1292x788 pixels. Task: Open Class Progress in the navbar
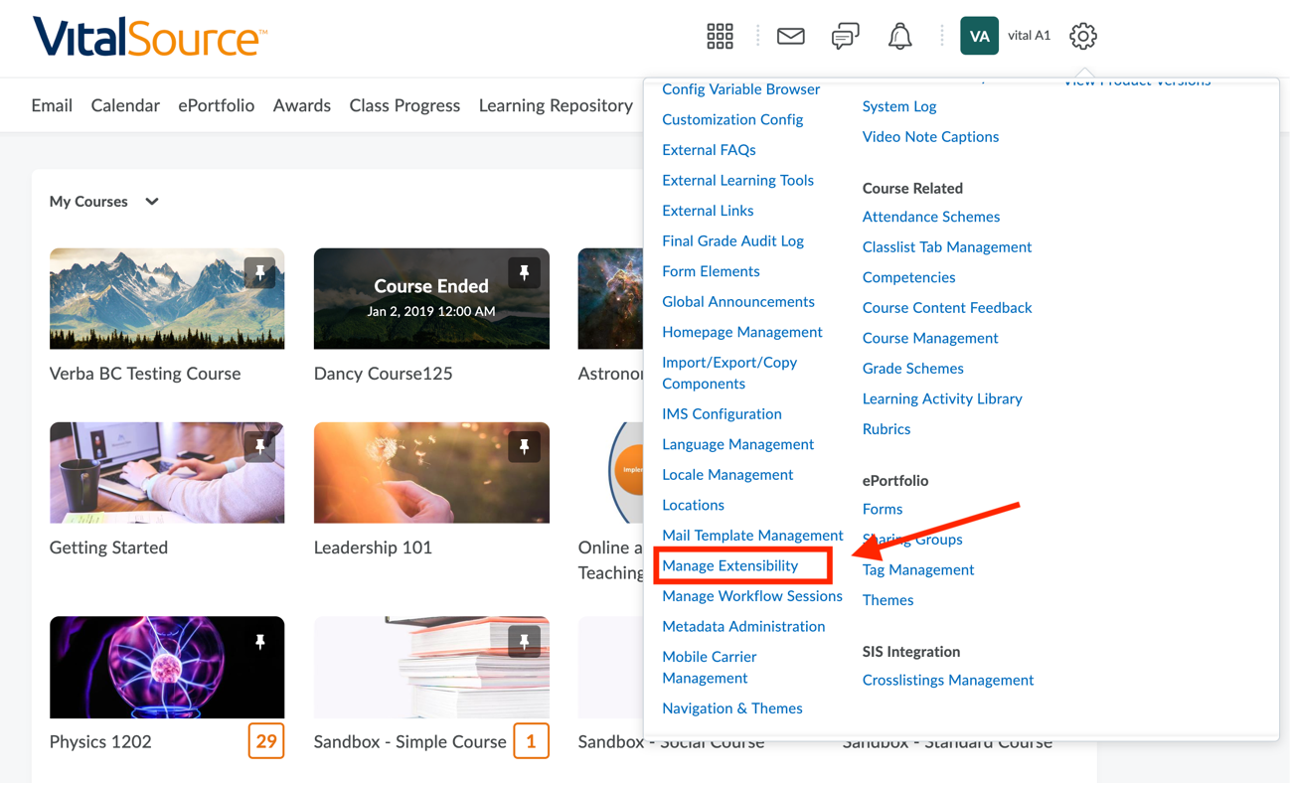coord(405,105)
